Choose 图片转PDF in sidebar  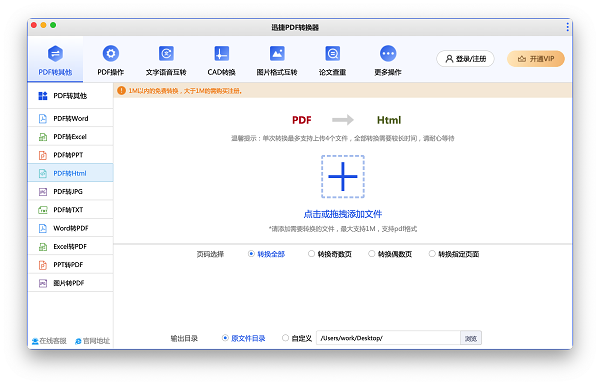coord(70,283)
